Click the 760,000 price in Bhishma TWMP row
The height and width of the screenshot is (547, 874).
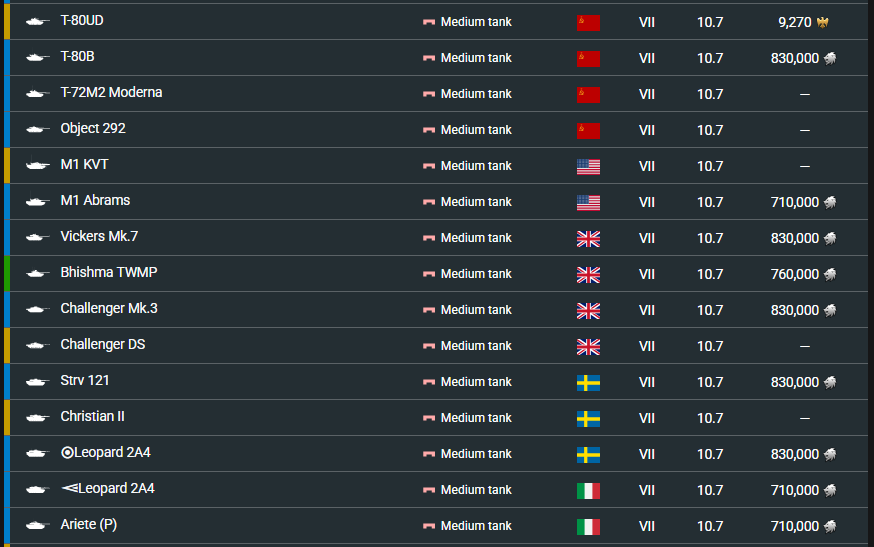coord(795,274)
